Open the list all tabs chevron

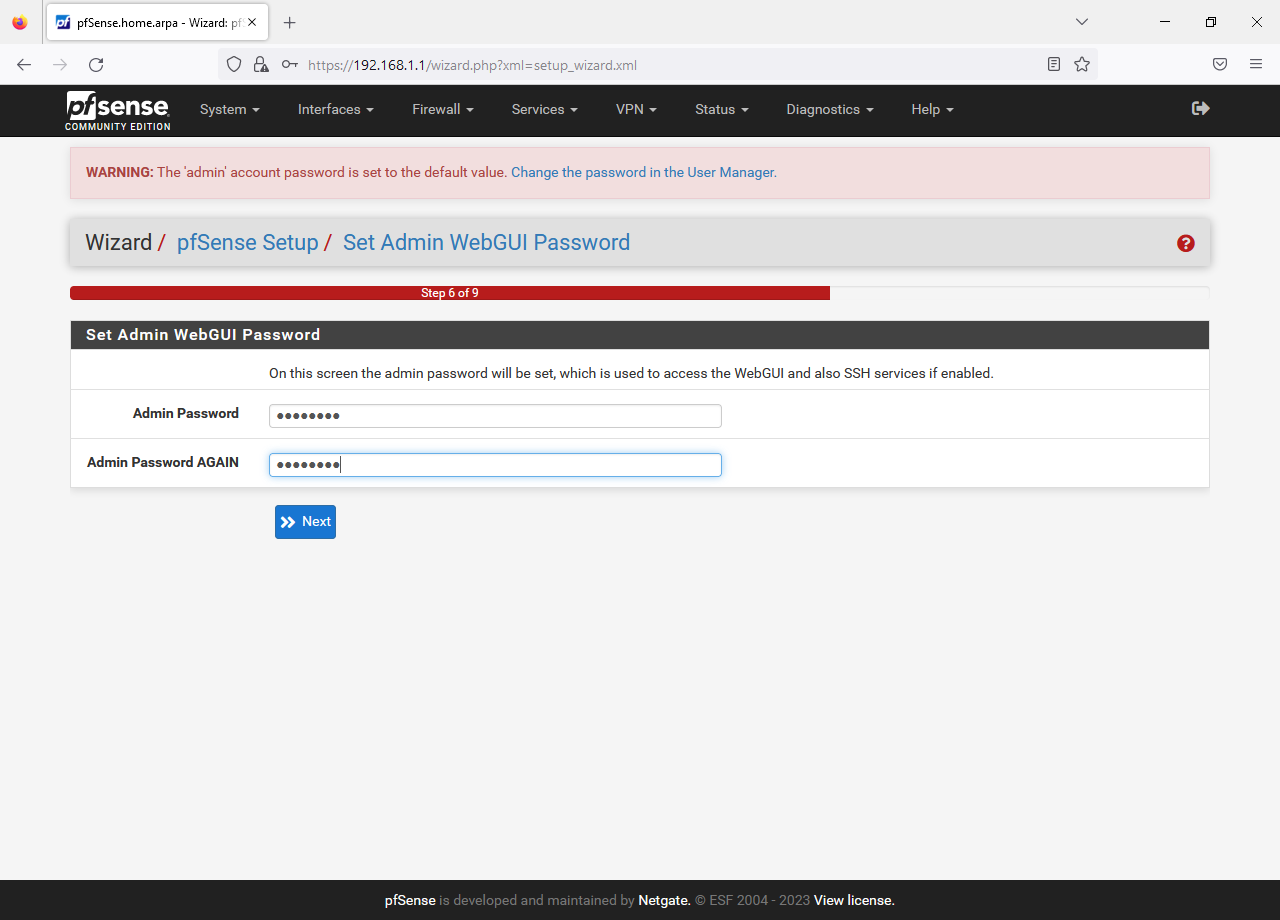[1082, 21]
